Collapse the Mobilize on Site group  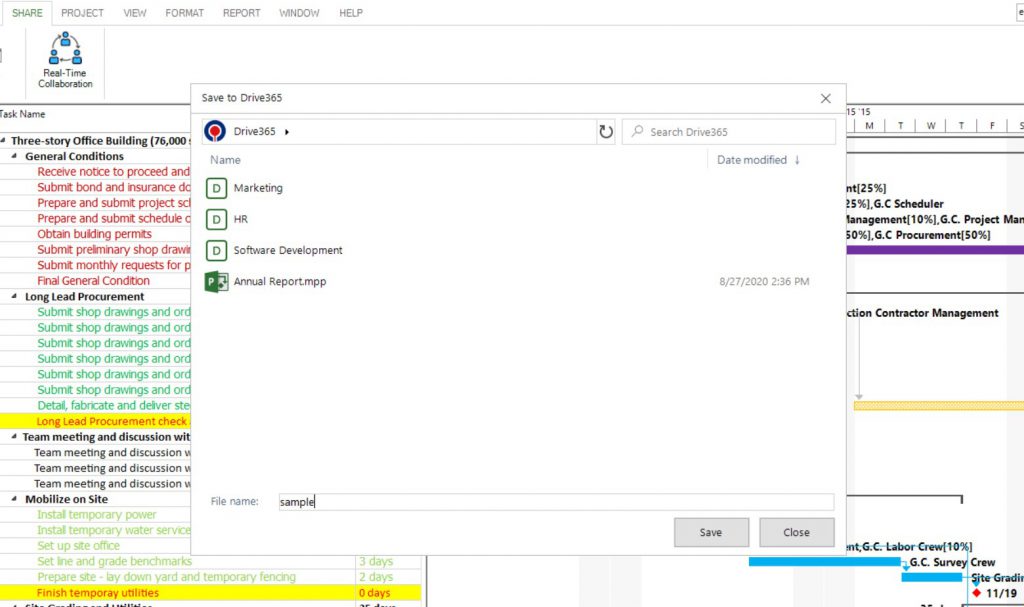click(15, 500)
